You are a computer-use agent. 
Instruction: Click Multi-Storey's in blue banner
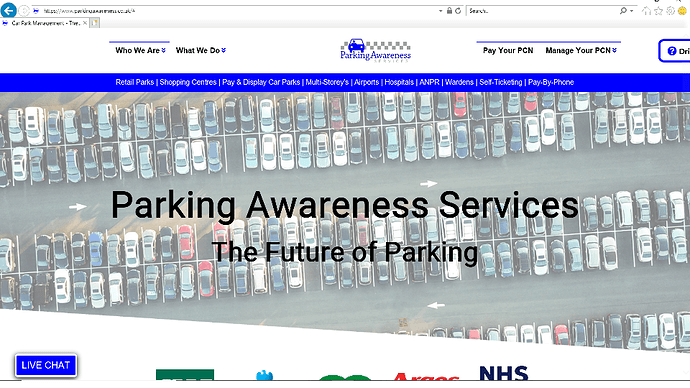click(x=327, y=82)
